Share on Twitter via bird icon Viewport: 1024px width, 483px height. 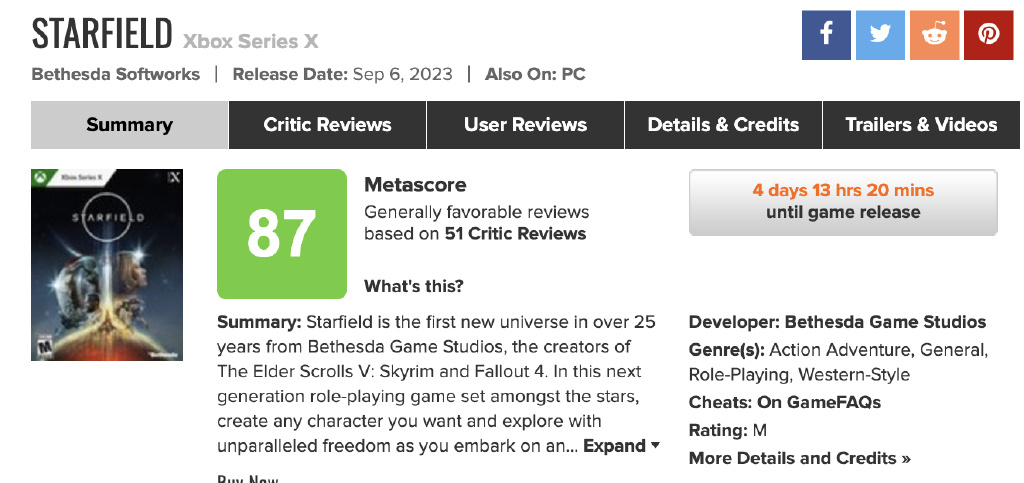click(880, 35)
